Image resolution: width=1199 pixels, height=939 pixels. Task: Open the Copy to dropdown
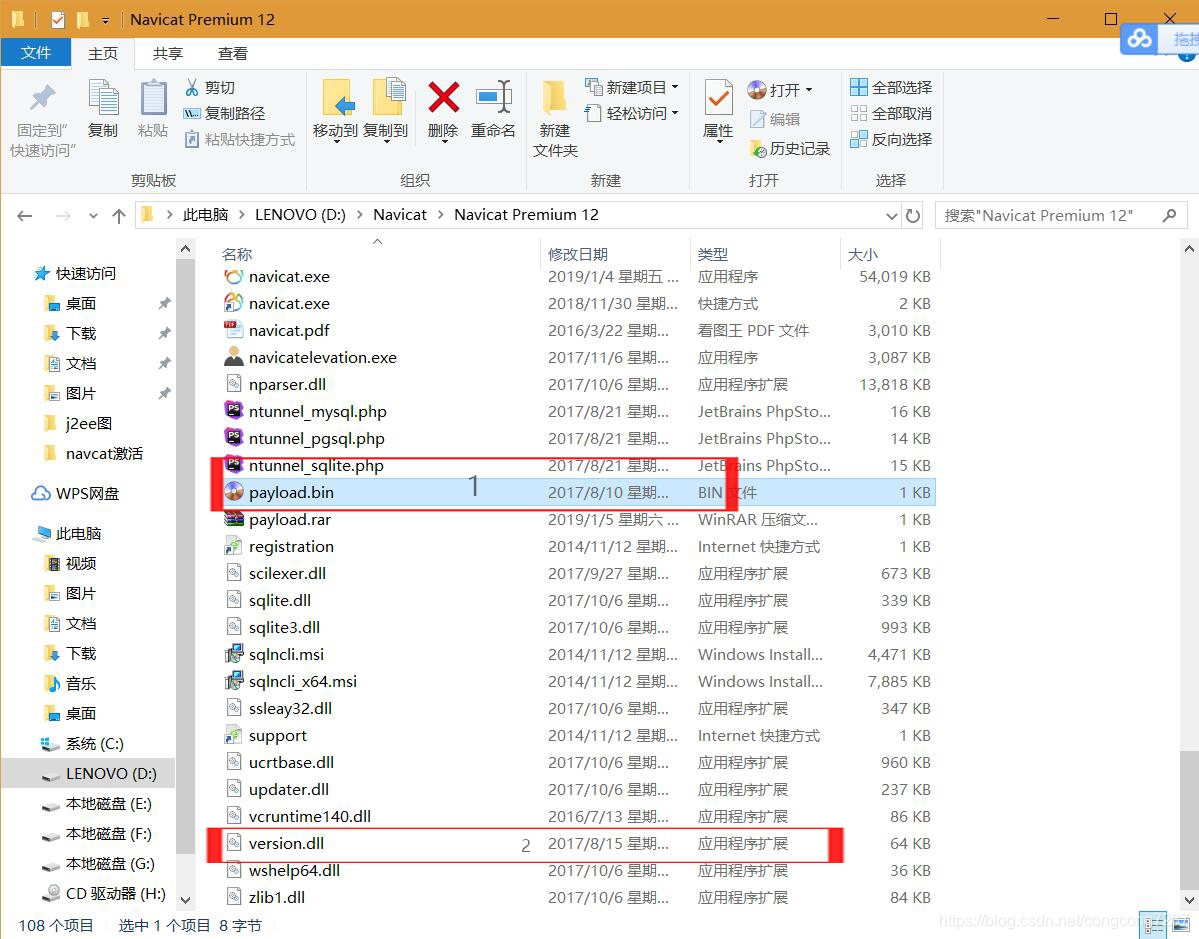[x=385, y=141]
